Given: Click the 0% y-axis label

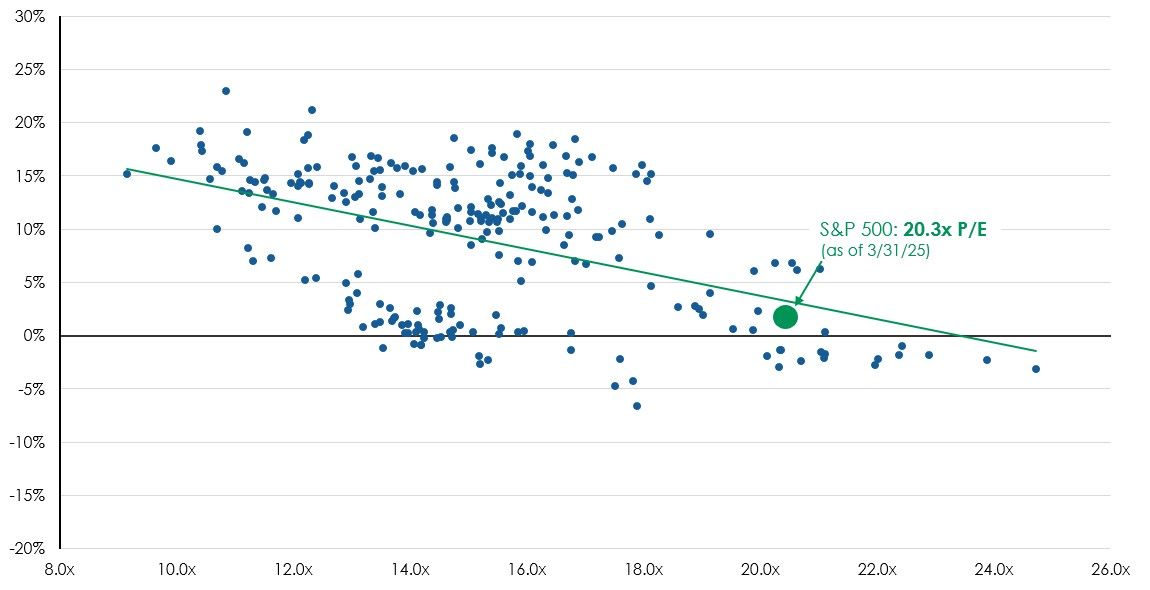Looking at the screenshot, I should [34, 336].
